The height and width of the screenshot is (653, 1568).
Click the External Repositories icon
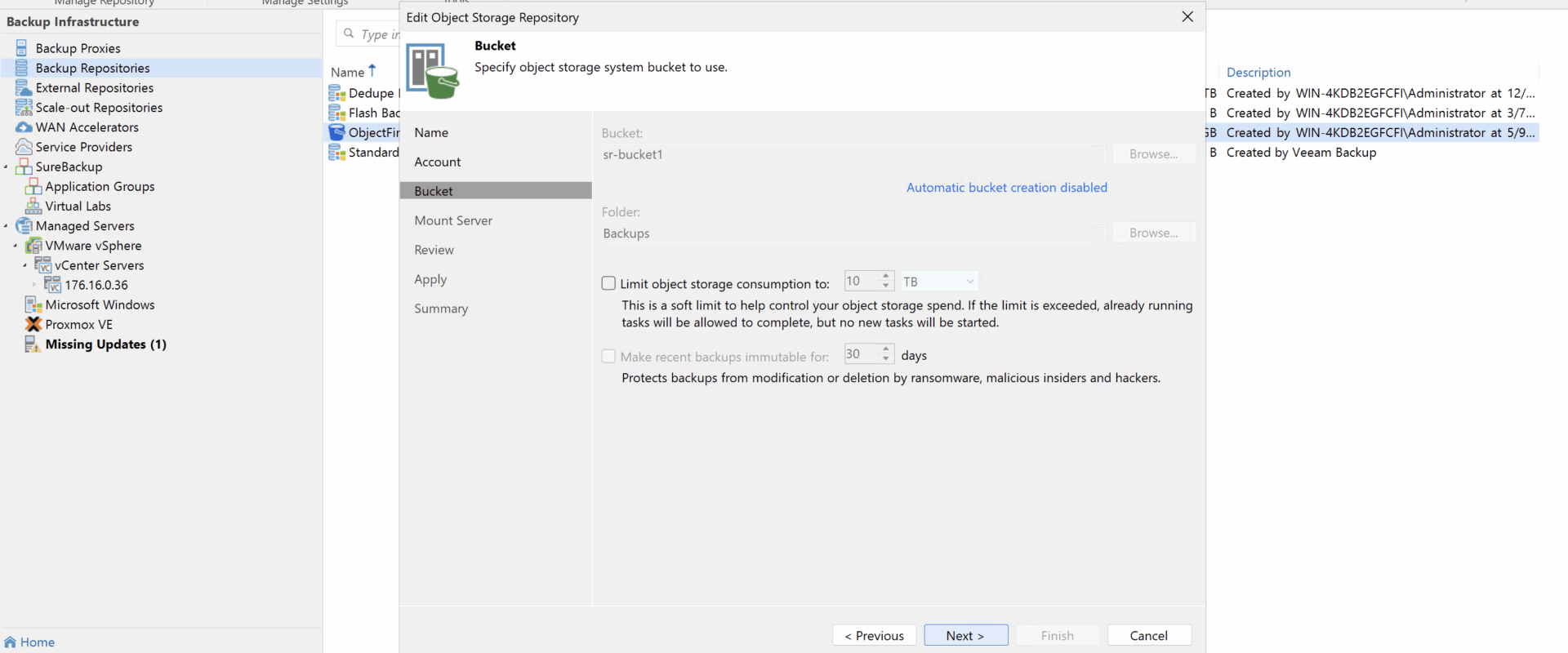[24, 87]
